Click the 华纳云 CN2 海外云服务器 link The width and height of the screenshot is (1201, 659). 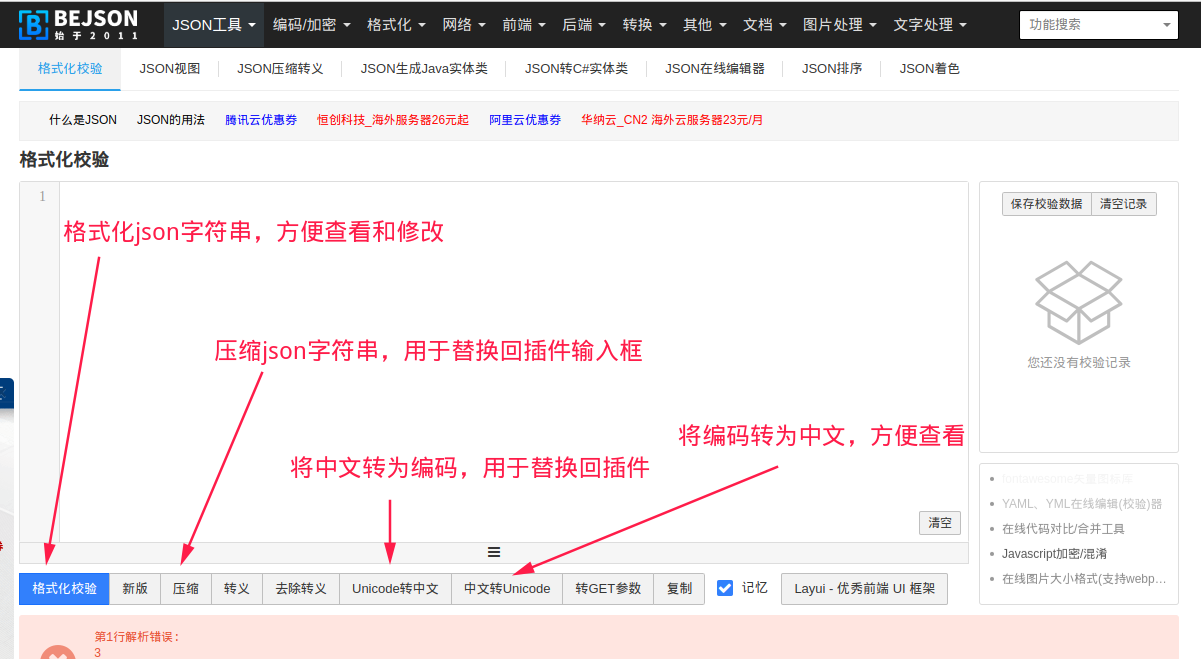coord(672,120)
